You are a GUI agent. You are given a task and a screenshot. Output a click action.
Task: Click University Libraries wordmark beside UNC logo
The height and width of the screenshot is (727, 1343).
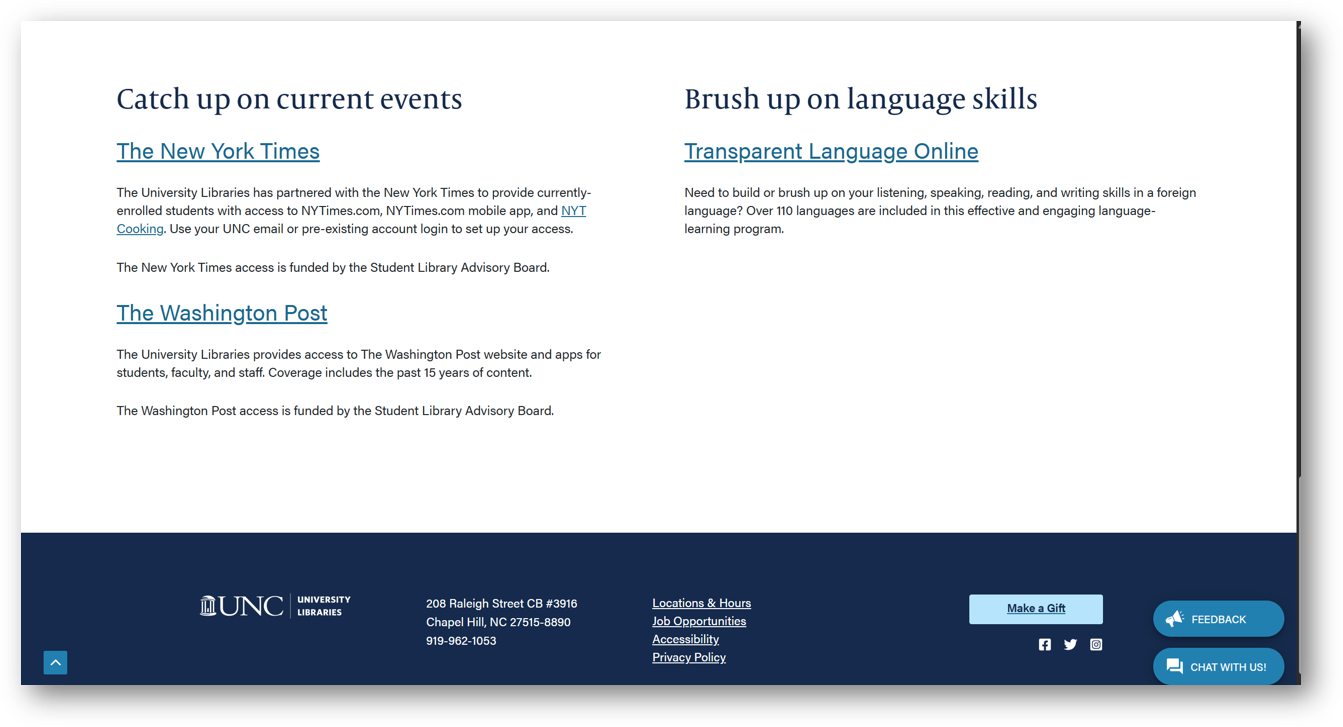point(323,606)
